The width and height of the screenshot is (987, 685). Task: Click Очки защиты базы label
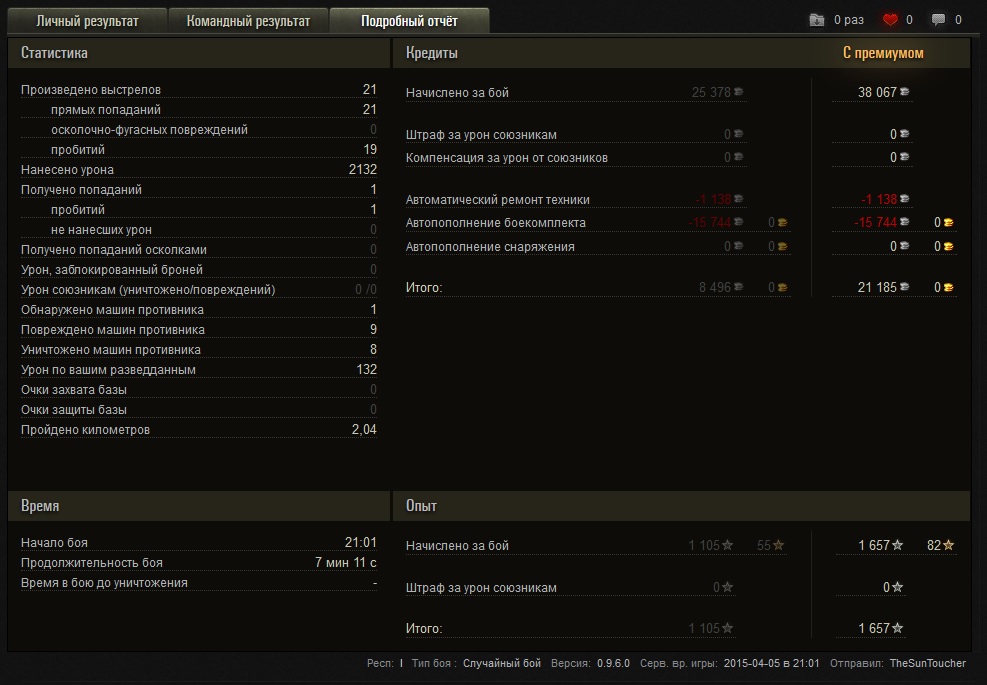coord(74,410)
